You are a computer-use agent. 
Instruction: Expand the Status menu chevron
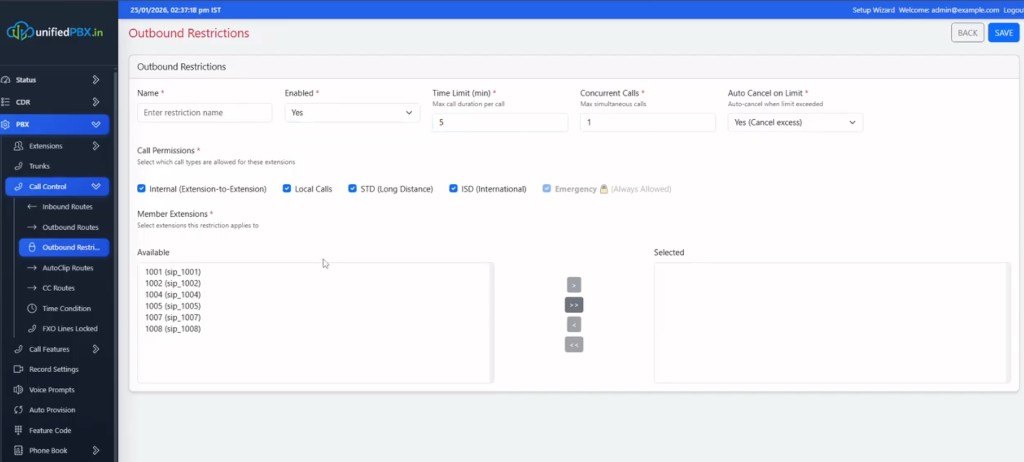95,80
